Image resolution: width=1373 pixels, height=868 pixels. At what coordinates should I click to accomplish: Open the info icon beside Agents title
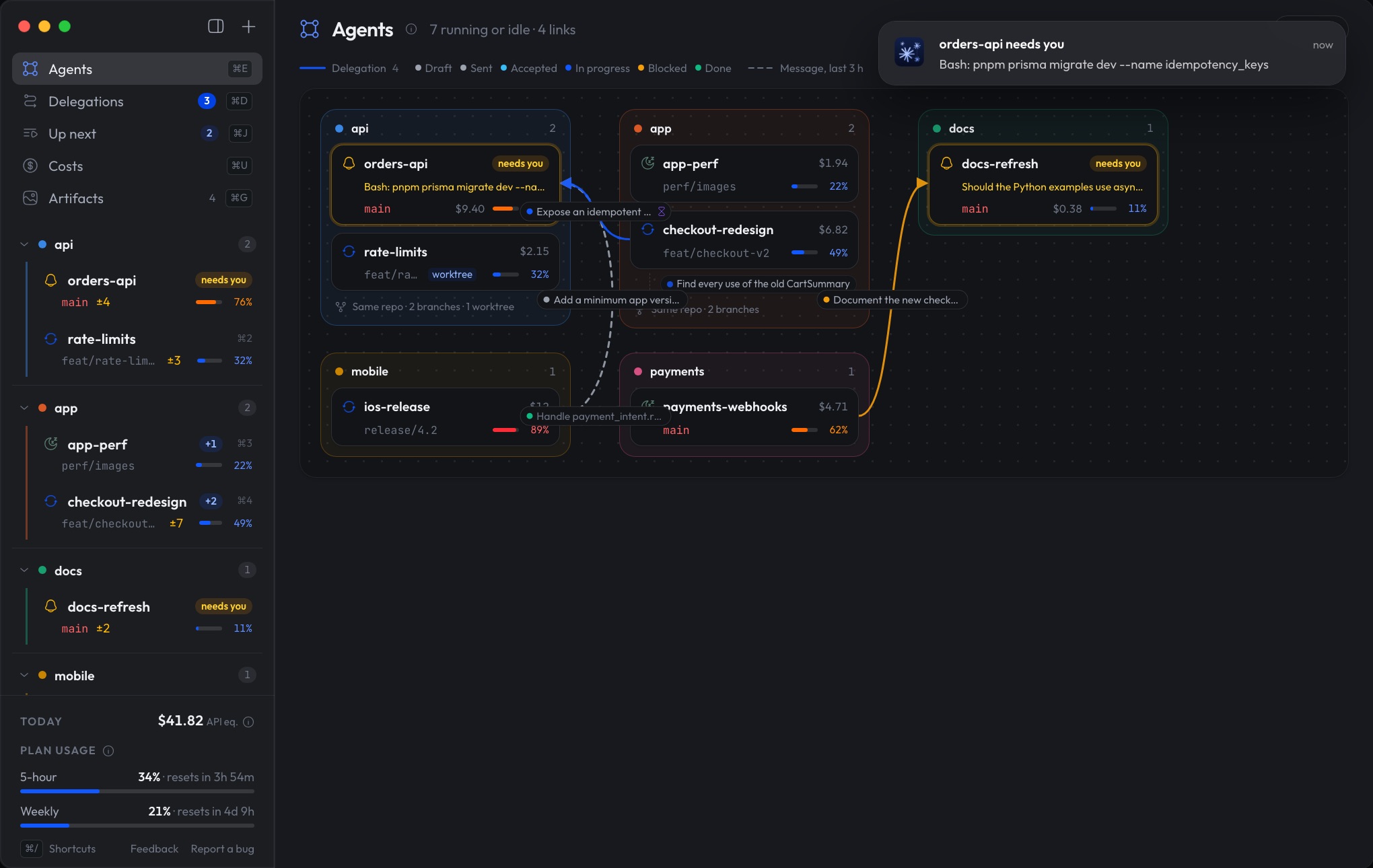click(411, 29)
